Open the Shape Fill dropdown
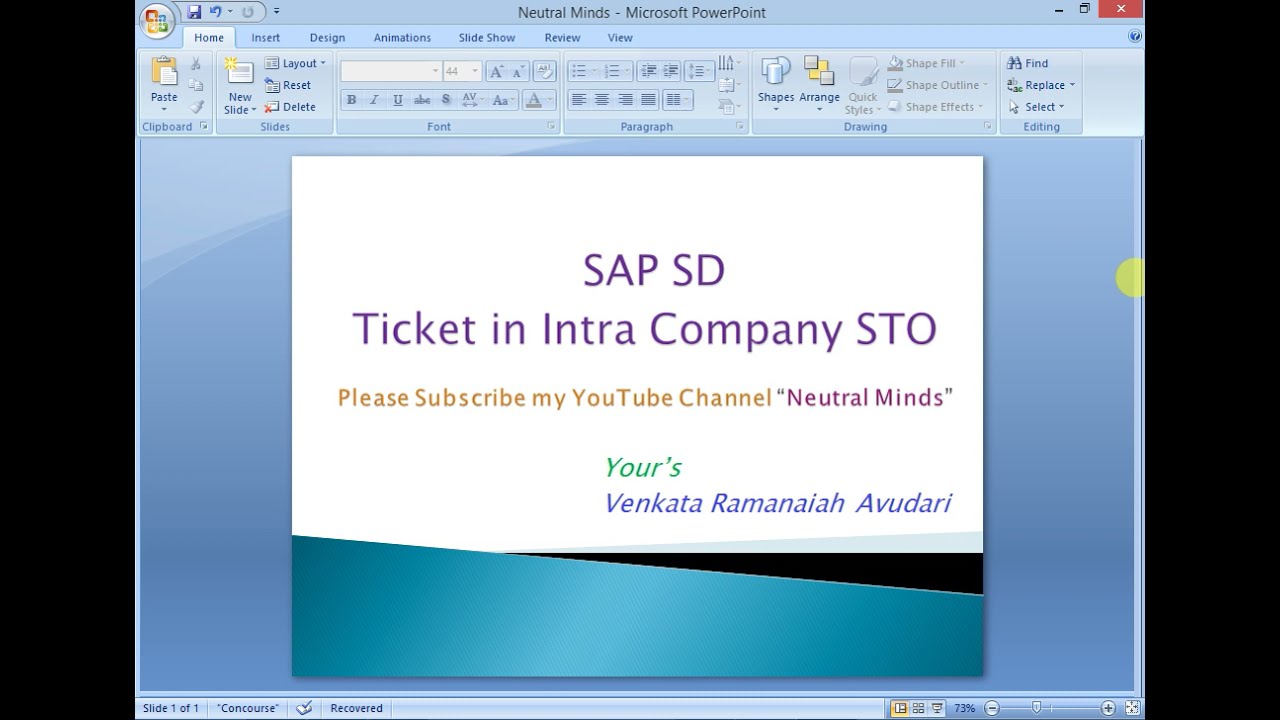Screen dimensions: 1280x720 [927, 63]
